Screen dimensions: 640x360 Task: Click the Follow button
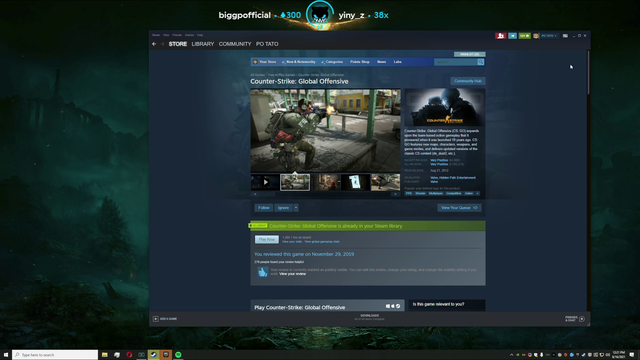click(264, 208)
